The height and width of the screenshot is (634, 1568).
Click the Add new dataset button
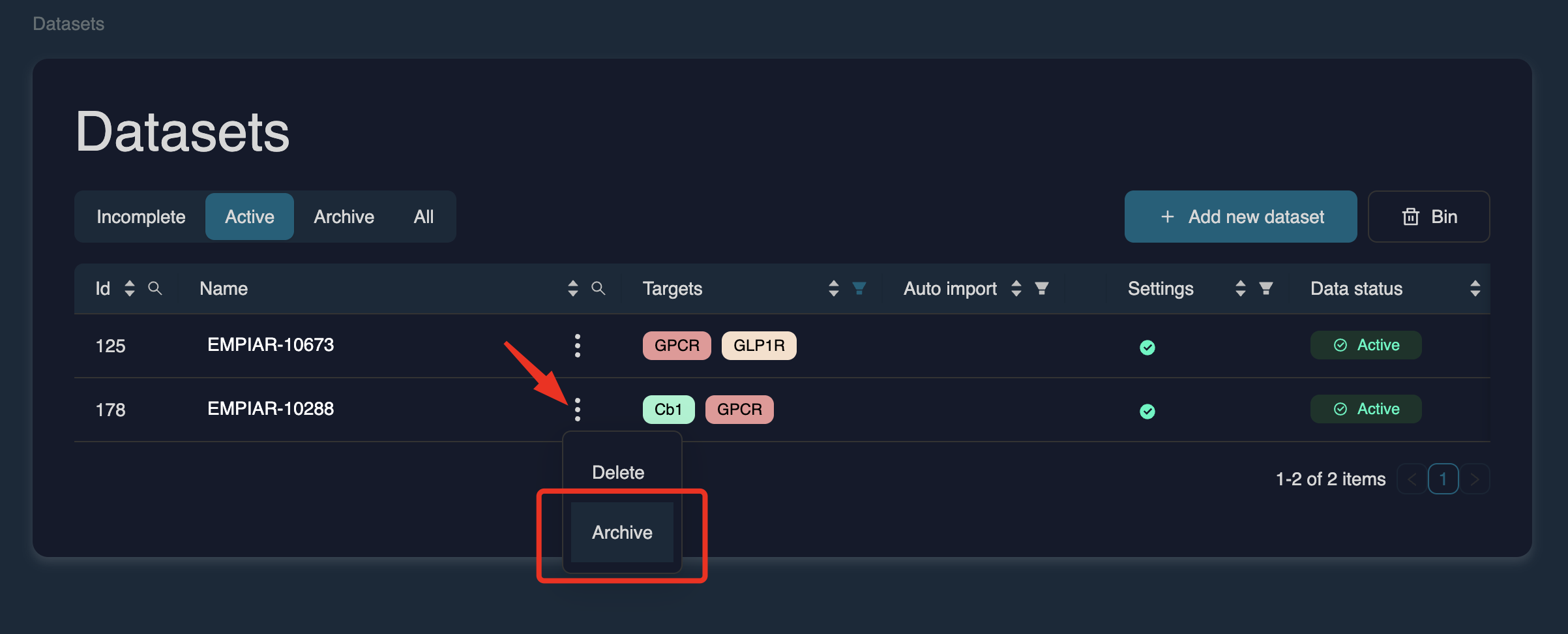[1240, 217]
